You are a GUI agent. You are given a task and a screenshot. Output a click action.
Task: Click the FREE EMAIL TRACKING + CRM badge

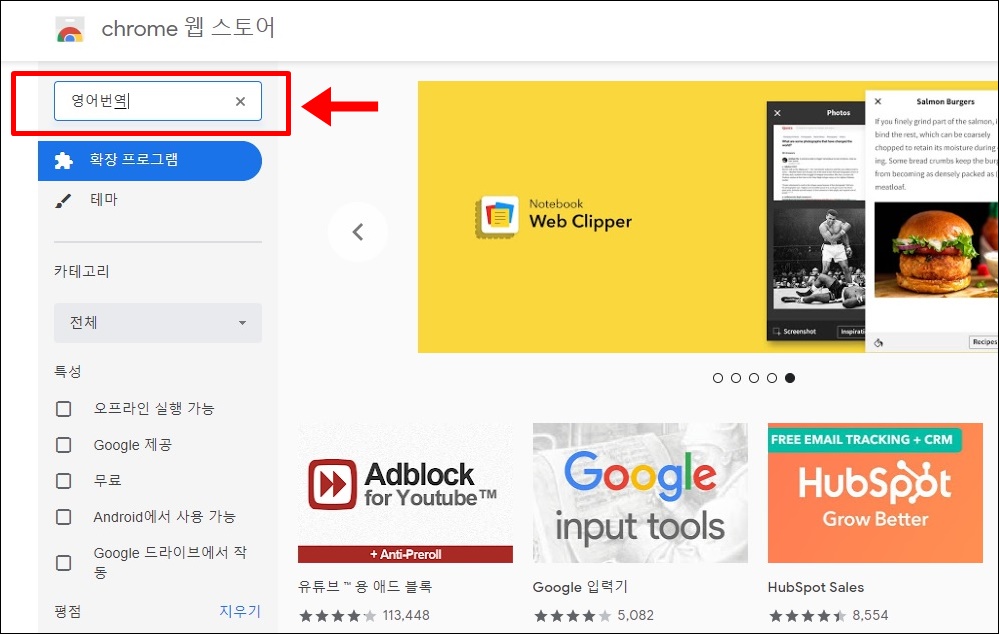pos(865,440)
